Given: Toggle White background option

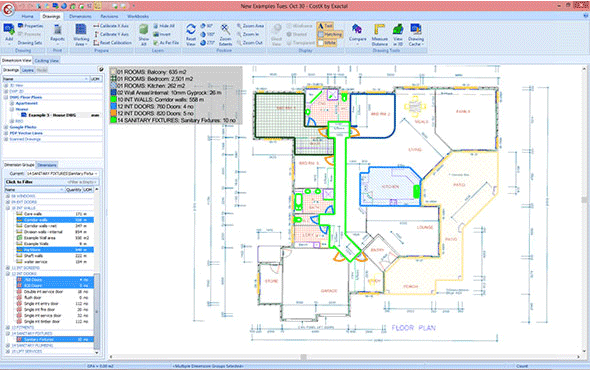Looking at the screenshot, I should (x=327, y=43).
